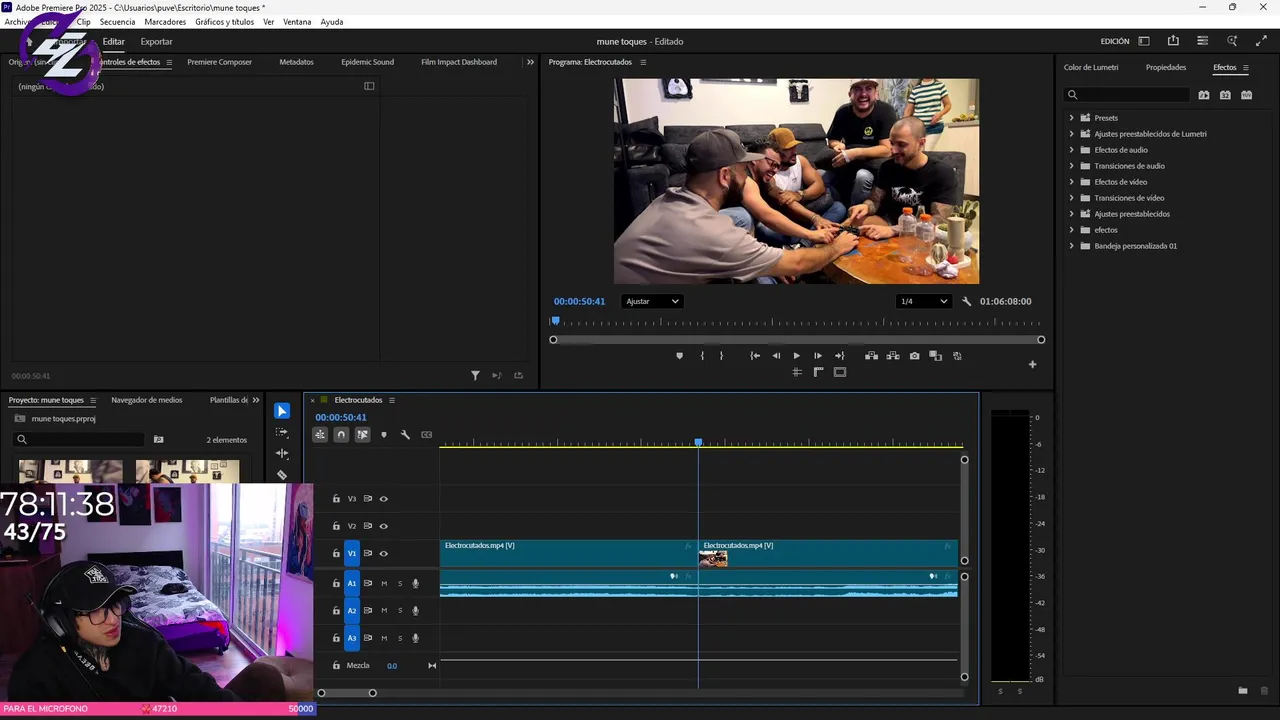This screenshot has width=1280, height=720.
Task: Enable voice-over record on A1
Action: 416,583
